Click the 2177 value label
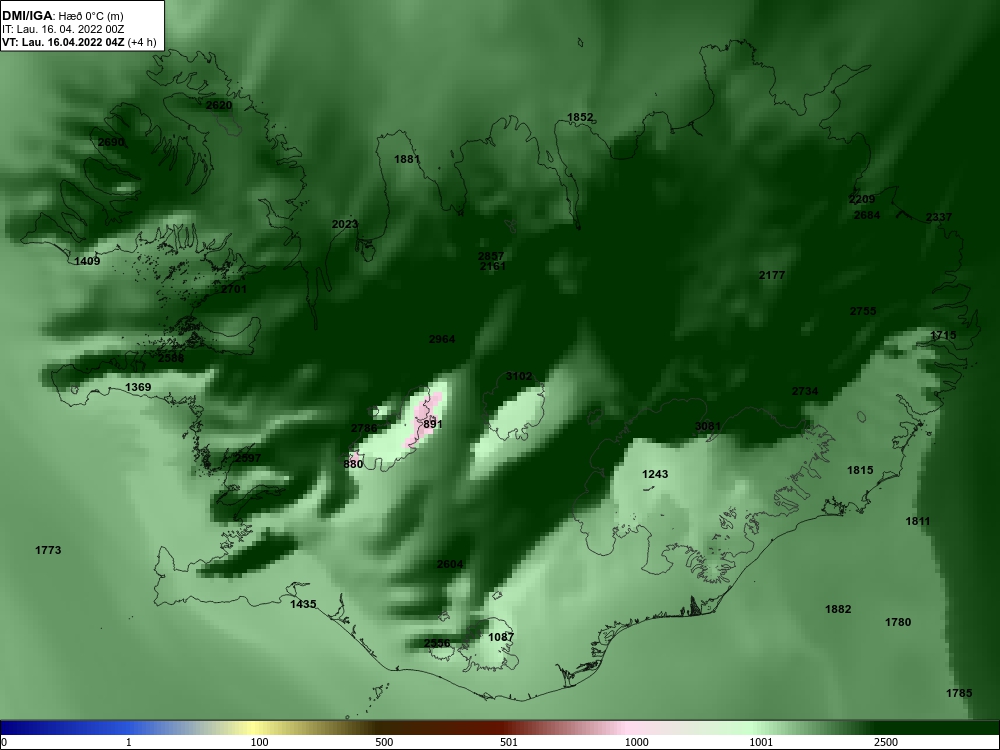The height and width of the screenshot is (750, 1000). click(772, 275)
